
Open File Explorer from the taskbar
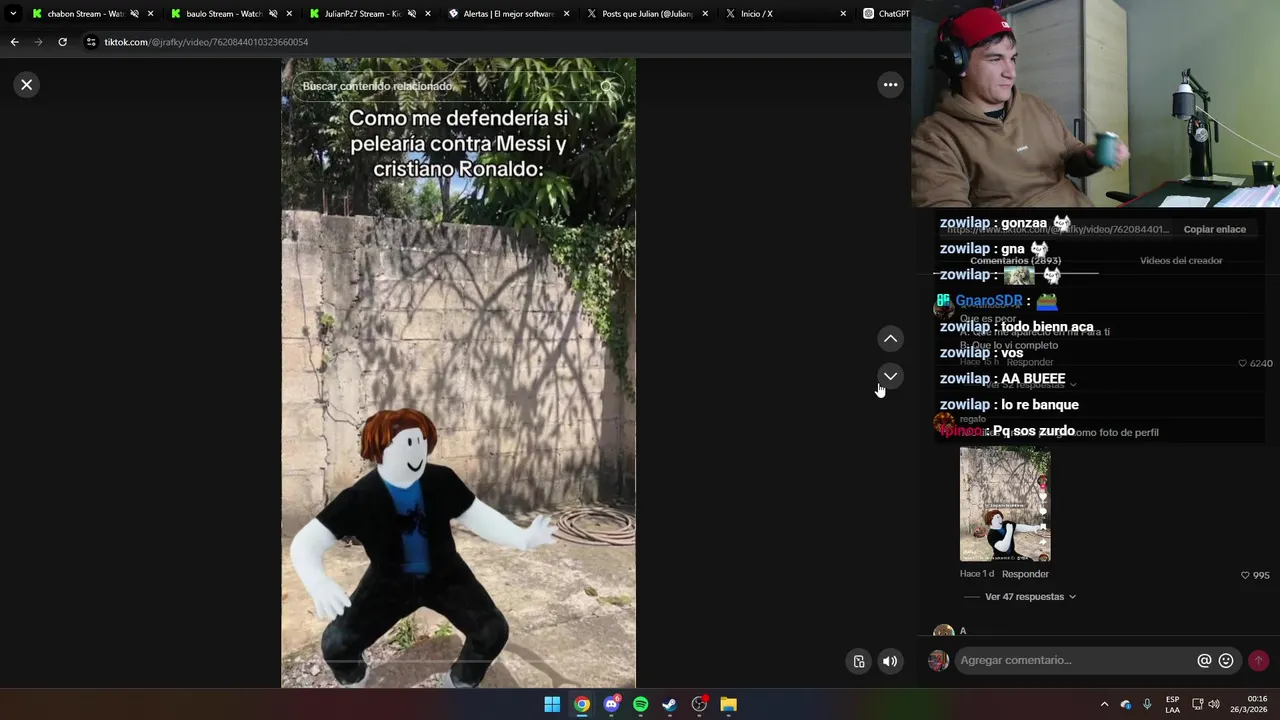[728, 705]
